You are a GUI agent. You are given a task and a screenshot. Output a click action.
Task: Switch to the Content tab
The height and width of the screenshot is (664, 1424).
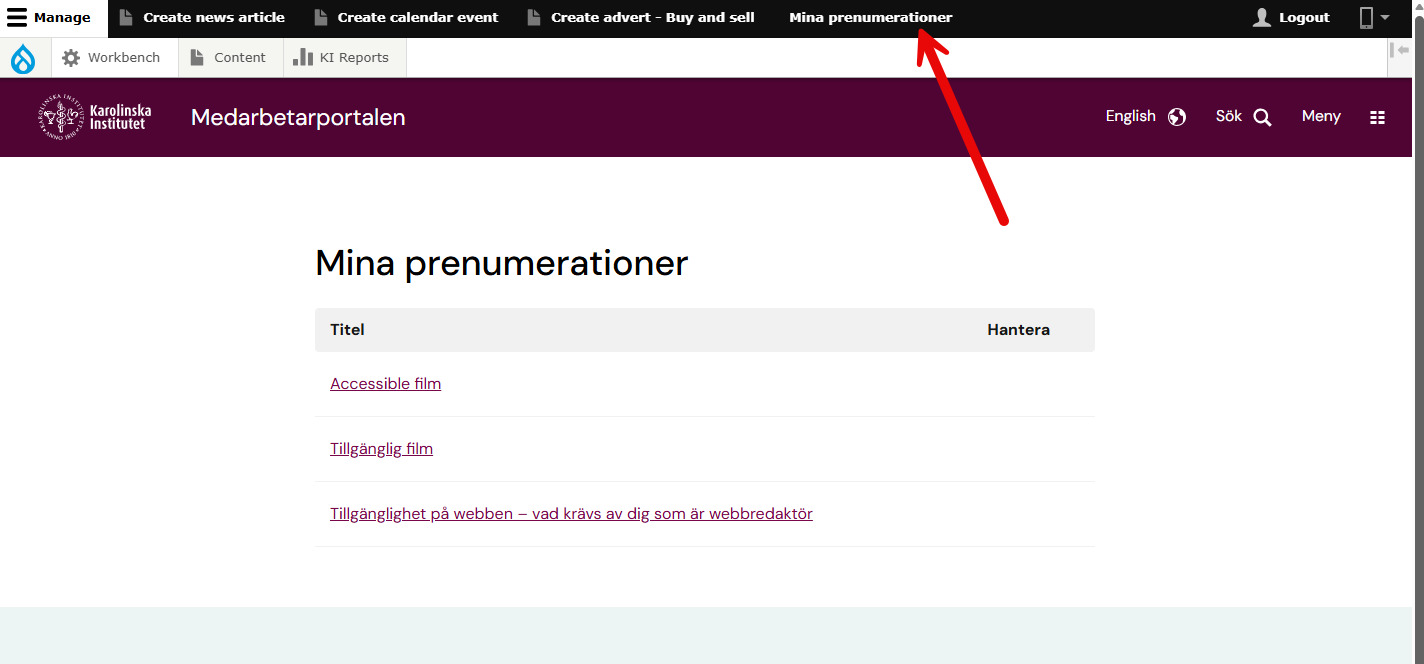tap(238, 57)
